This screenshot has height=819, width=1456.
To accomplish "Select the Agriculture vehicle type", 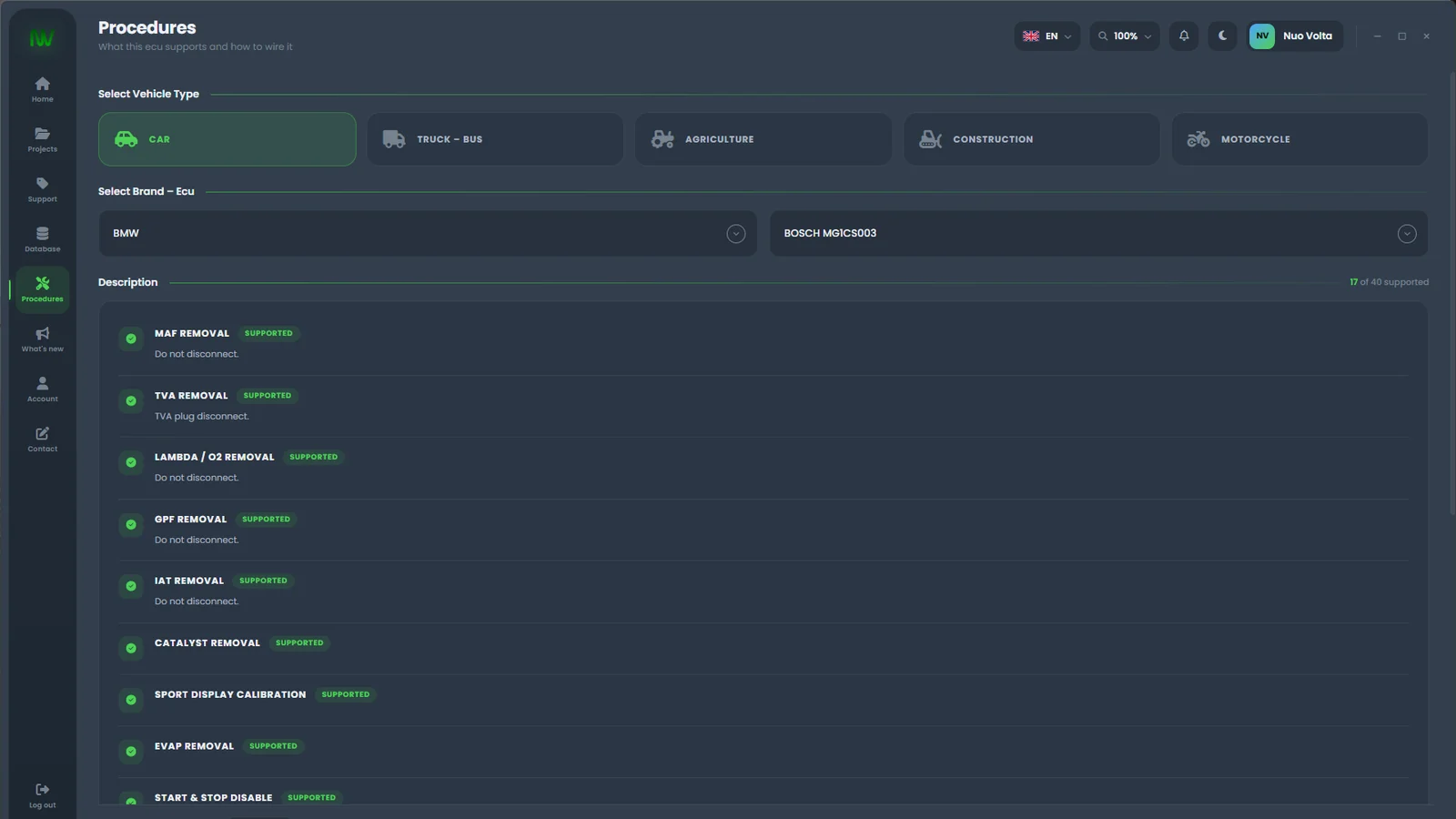I will pyautogui.click(x=763, y=139).
